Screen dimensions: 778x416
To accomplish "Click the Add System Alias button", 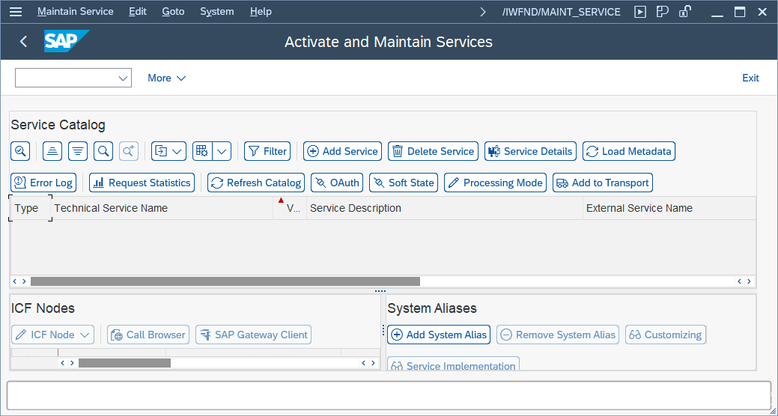I will tap(439, 335).
